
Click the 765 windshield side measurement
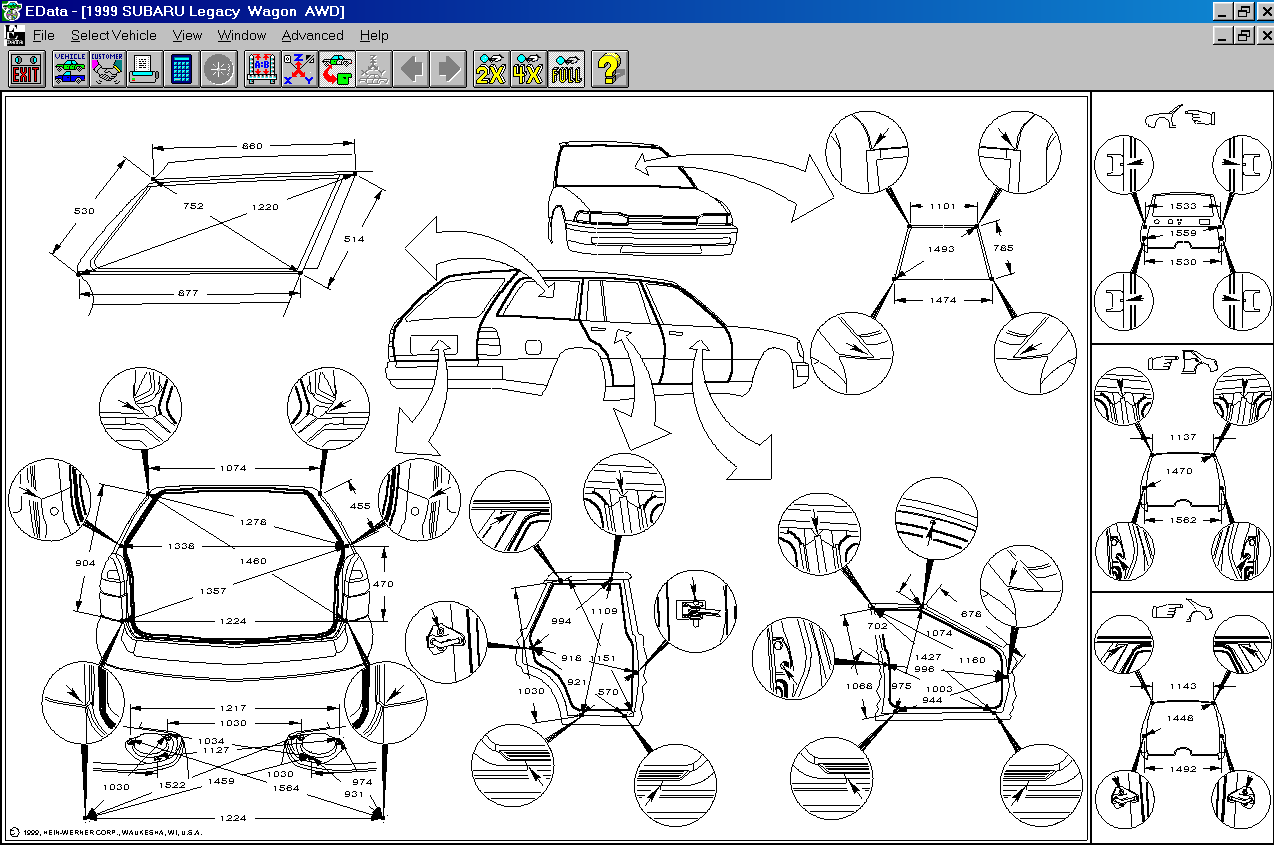point(1002,246)
